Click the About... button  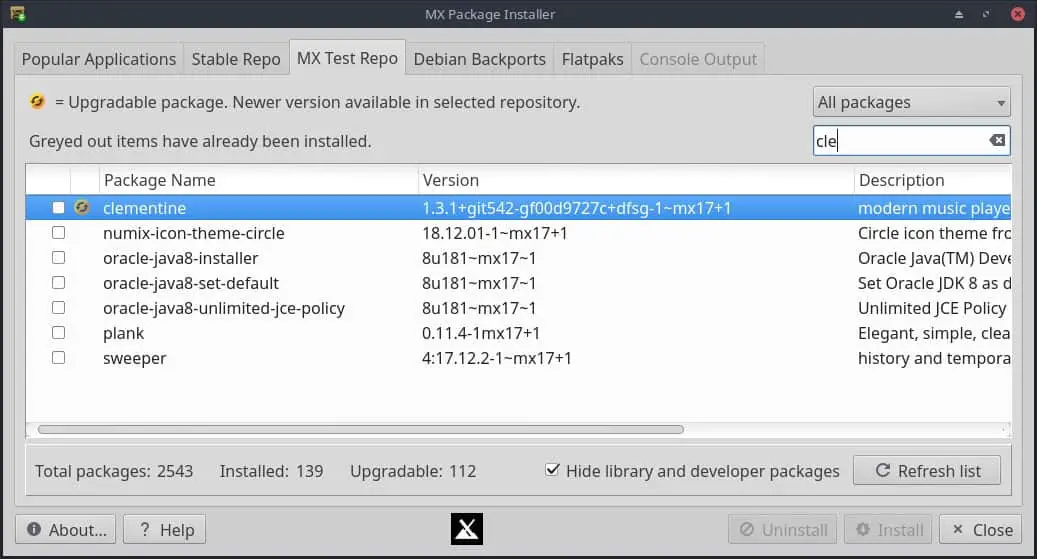click(65, 529)
